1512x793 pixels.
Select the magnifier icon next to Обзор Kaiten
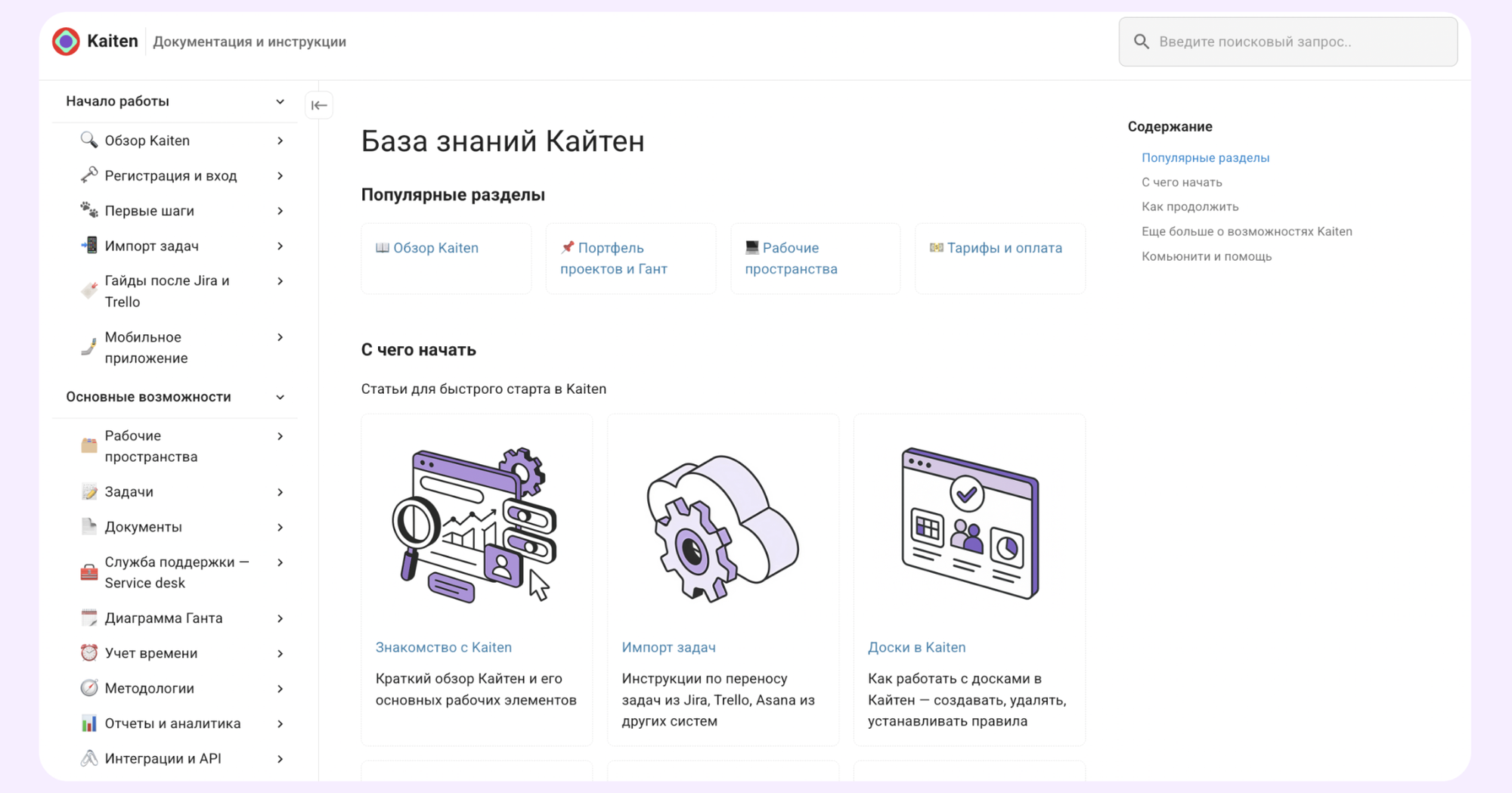88,140
